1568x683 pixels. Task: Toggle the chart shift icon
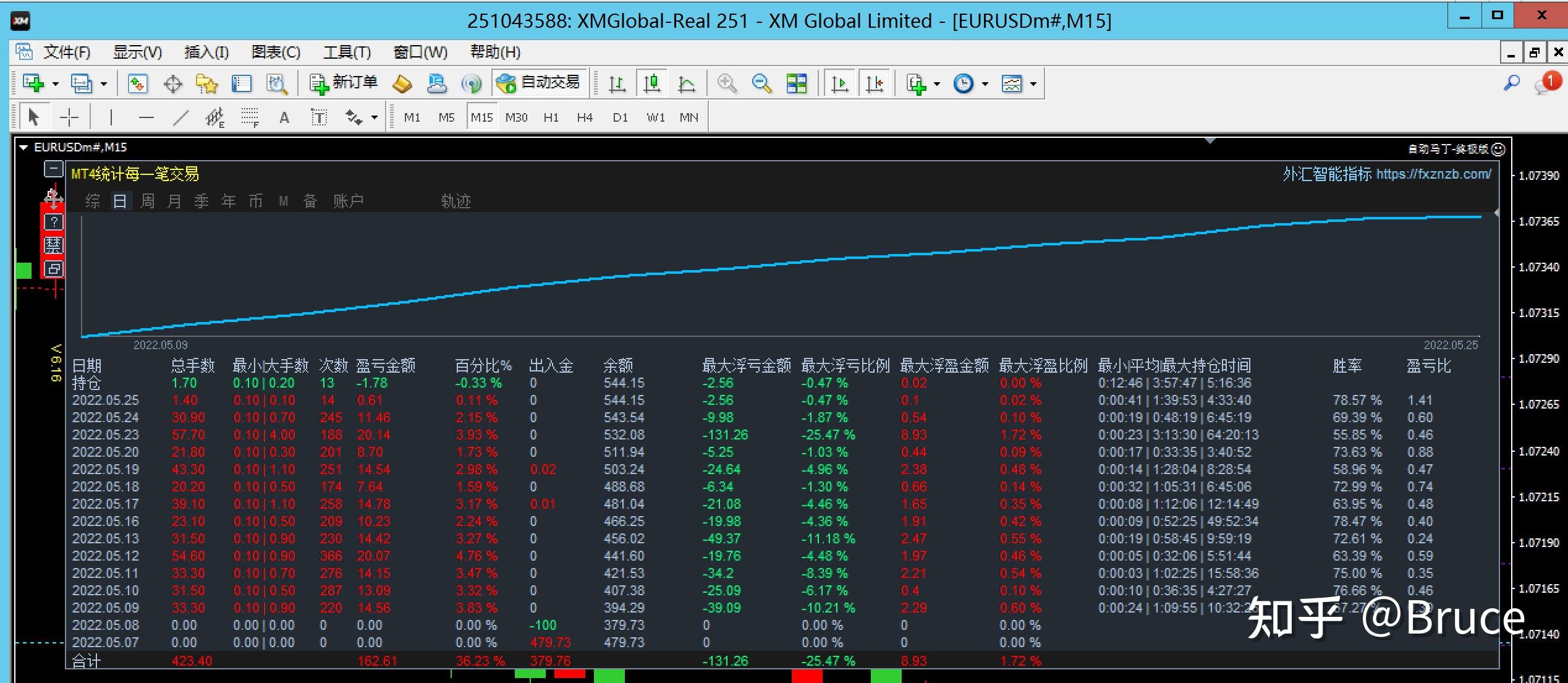tap(875, 83)
